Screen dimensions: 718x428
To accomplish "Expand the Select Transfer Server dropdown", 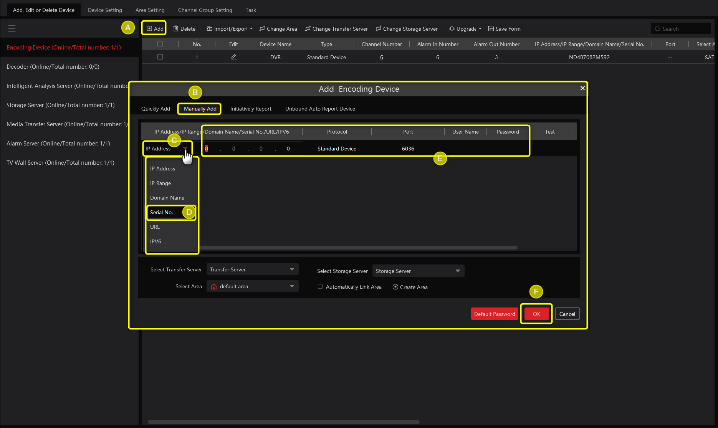I will 253,269.
